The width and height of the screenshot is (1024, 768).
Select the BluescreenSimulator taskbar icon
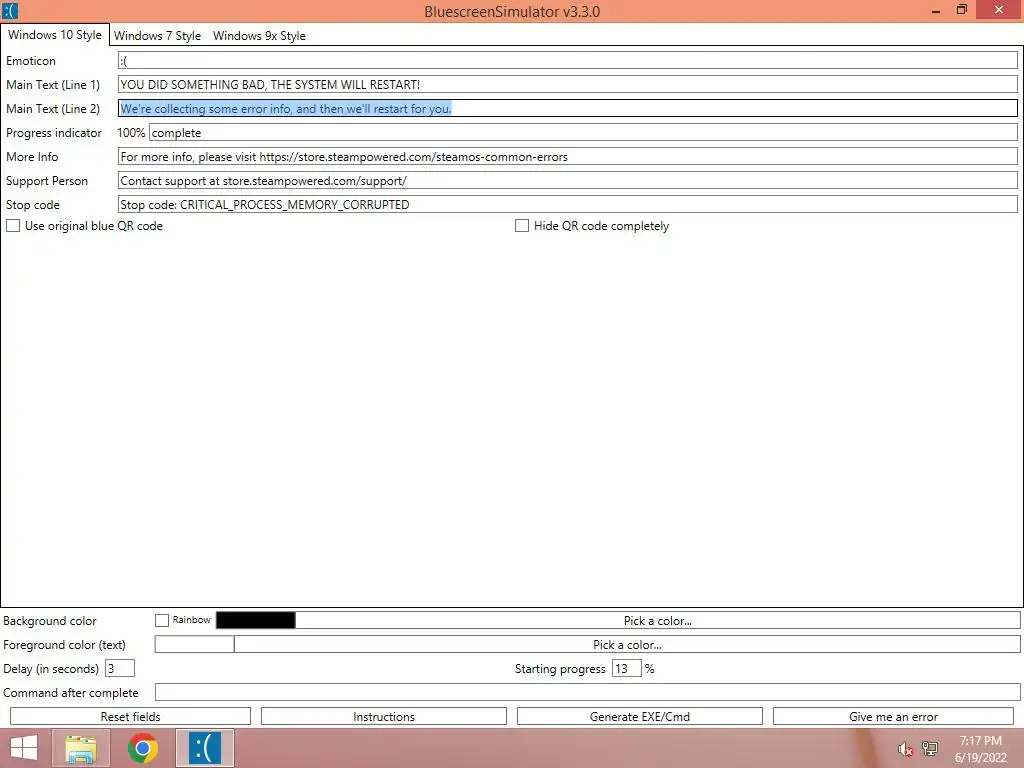205,748
